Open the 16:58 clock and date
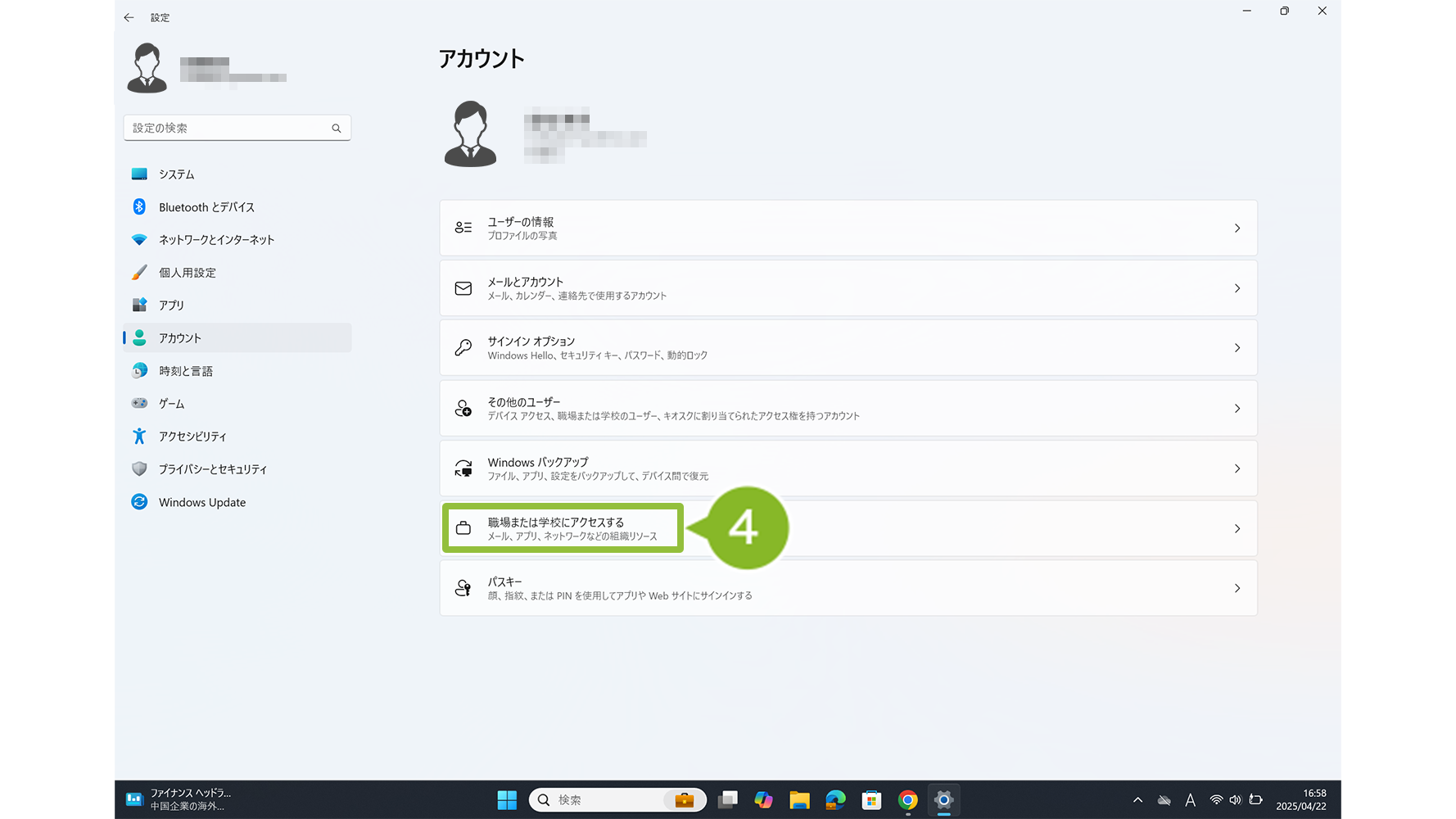 pyautogui.click(x=1301, y=799)
